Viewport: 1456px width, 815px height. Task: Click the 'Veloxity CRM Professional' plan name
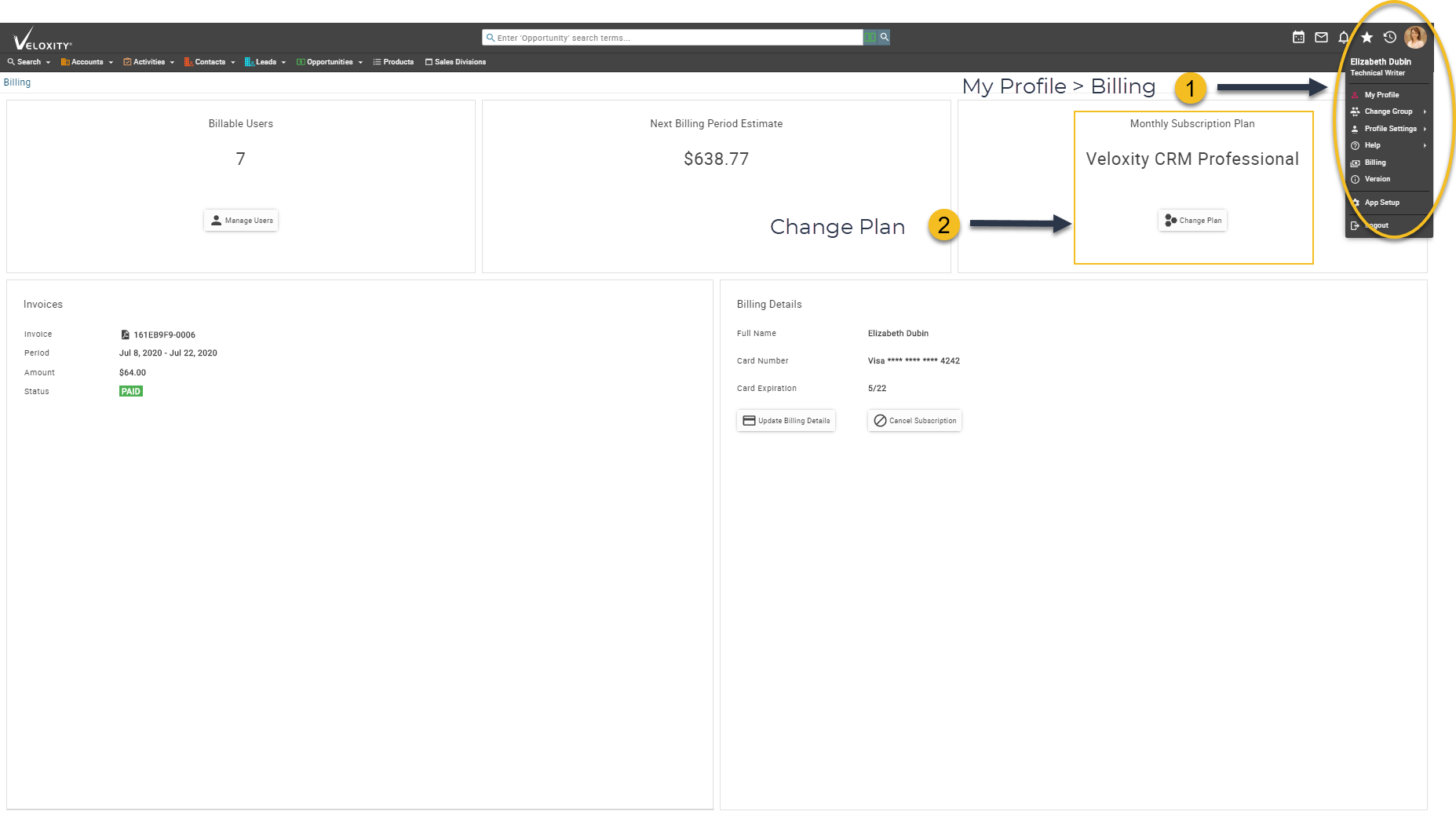click(x=1192, y=159)
